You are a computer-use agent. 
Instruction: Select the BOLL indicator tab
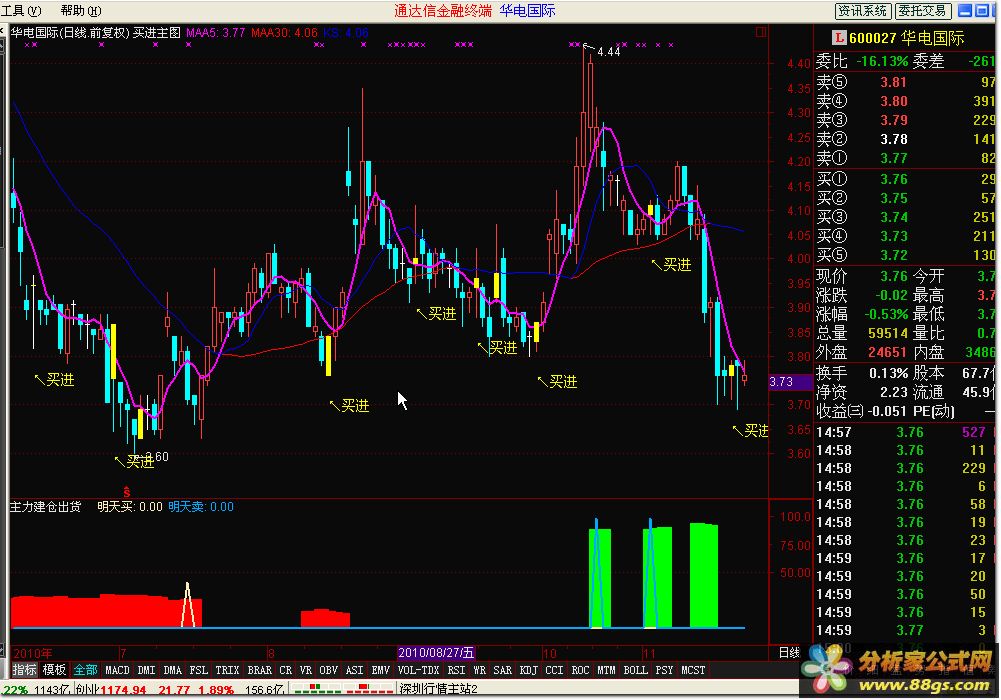point(636,670)
